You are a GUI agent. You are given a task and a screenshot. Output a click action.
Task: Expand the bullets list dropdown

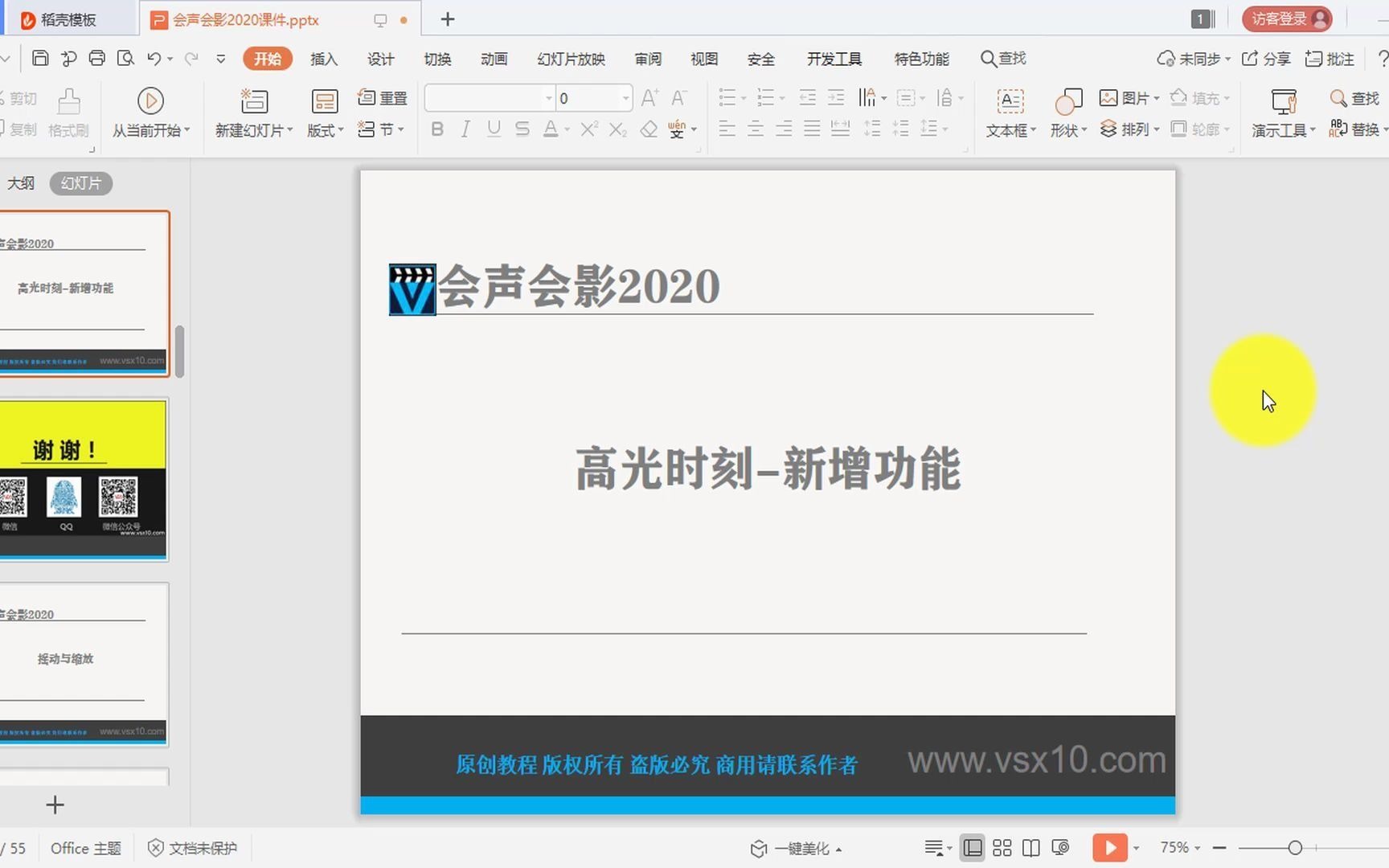coord(744,98)
